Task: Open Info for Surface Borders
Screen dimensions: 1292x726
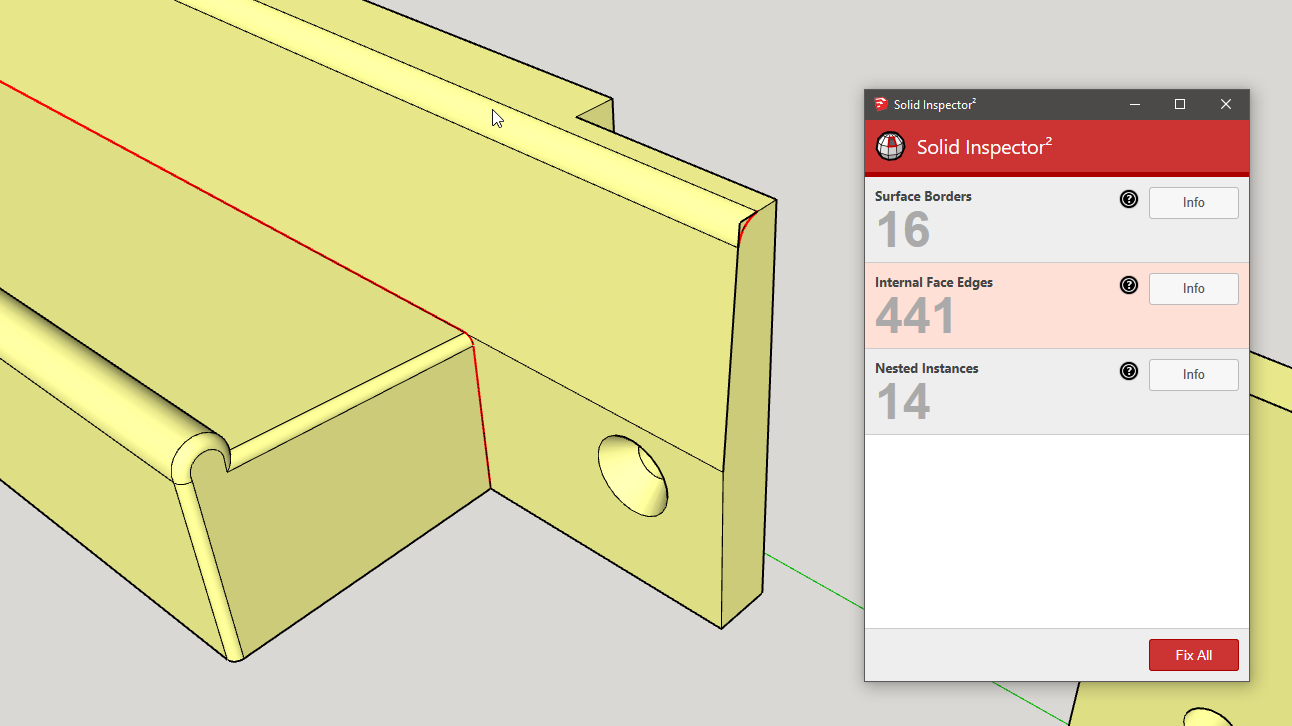Action: [1193, 203]
